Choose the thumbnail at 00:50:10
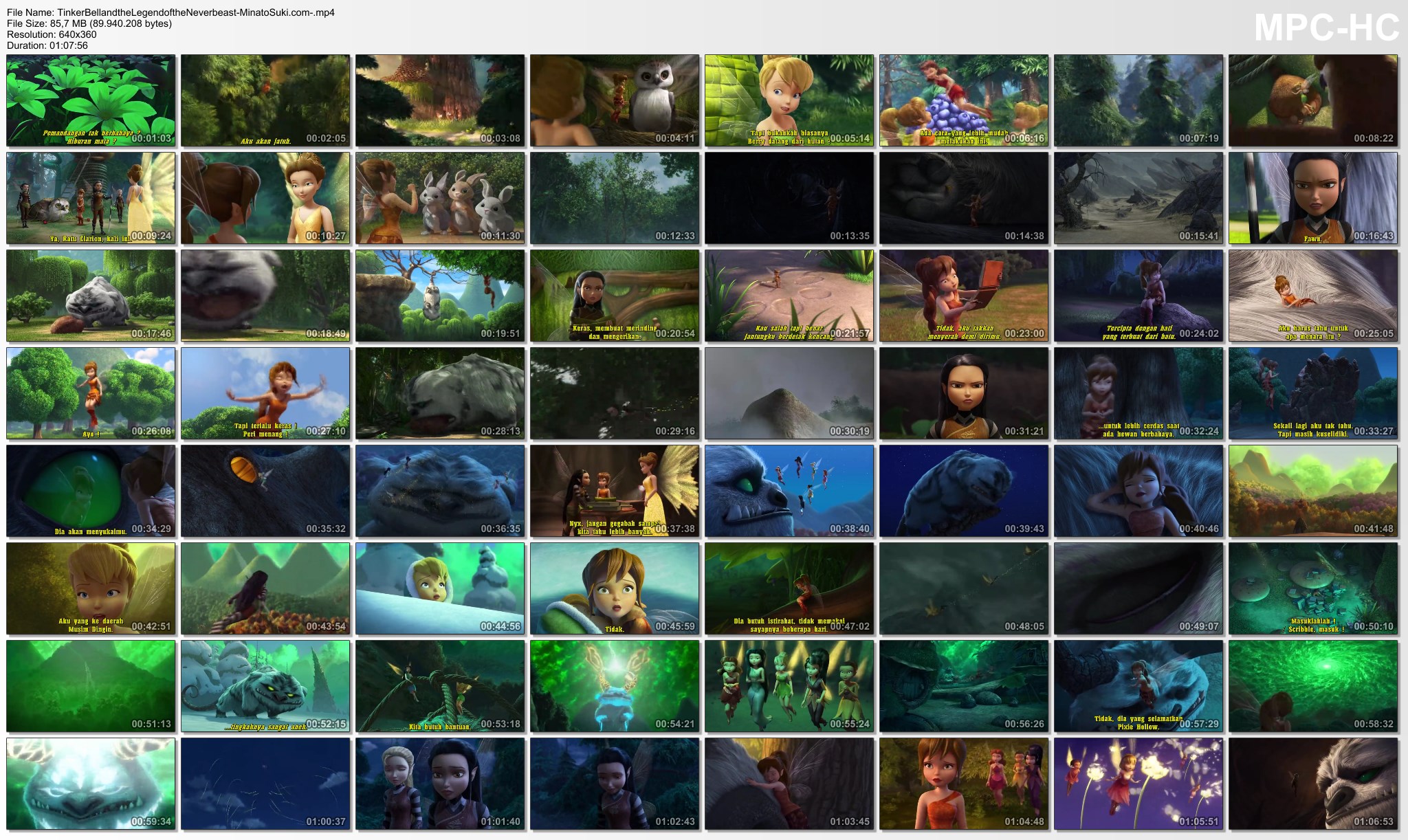1408x840 pixels. pos(1313,588)
